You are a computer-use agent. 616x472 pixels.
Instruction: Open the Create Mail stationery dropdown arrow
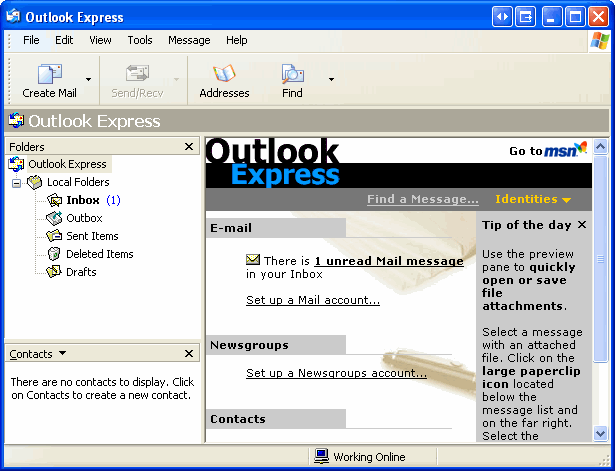[88, 79]
